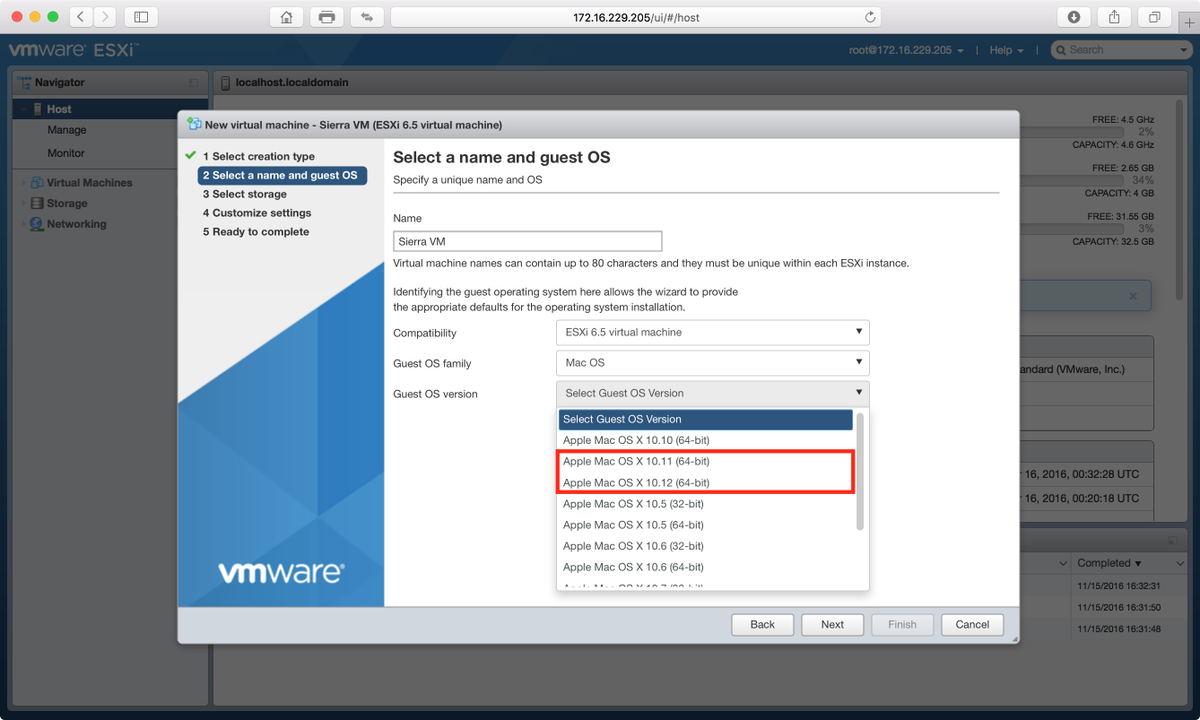Add a new Safari tab with plus

click(x=1189, y=21)
